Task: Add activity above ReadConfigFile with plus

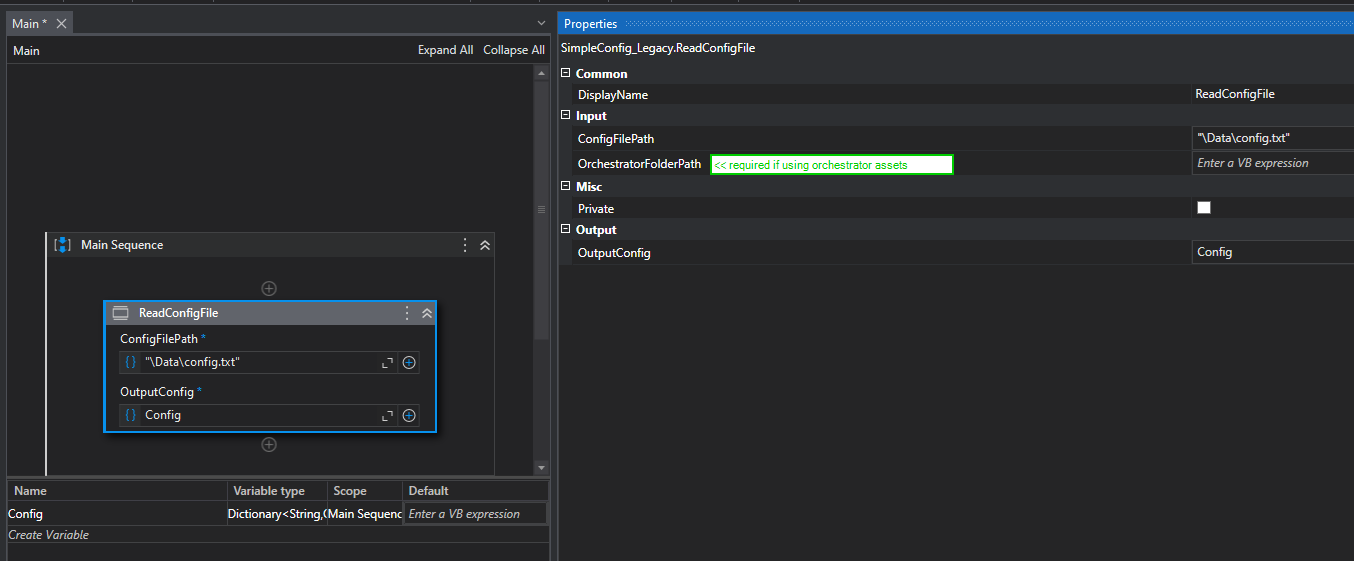Action: coord(269,288)
